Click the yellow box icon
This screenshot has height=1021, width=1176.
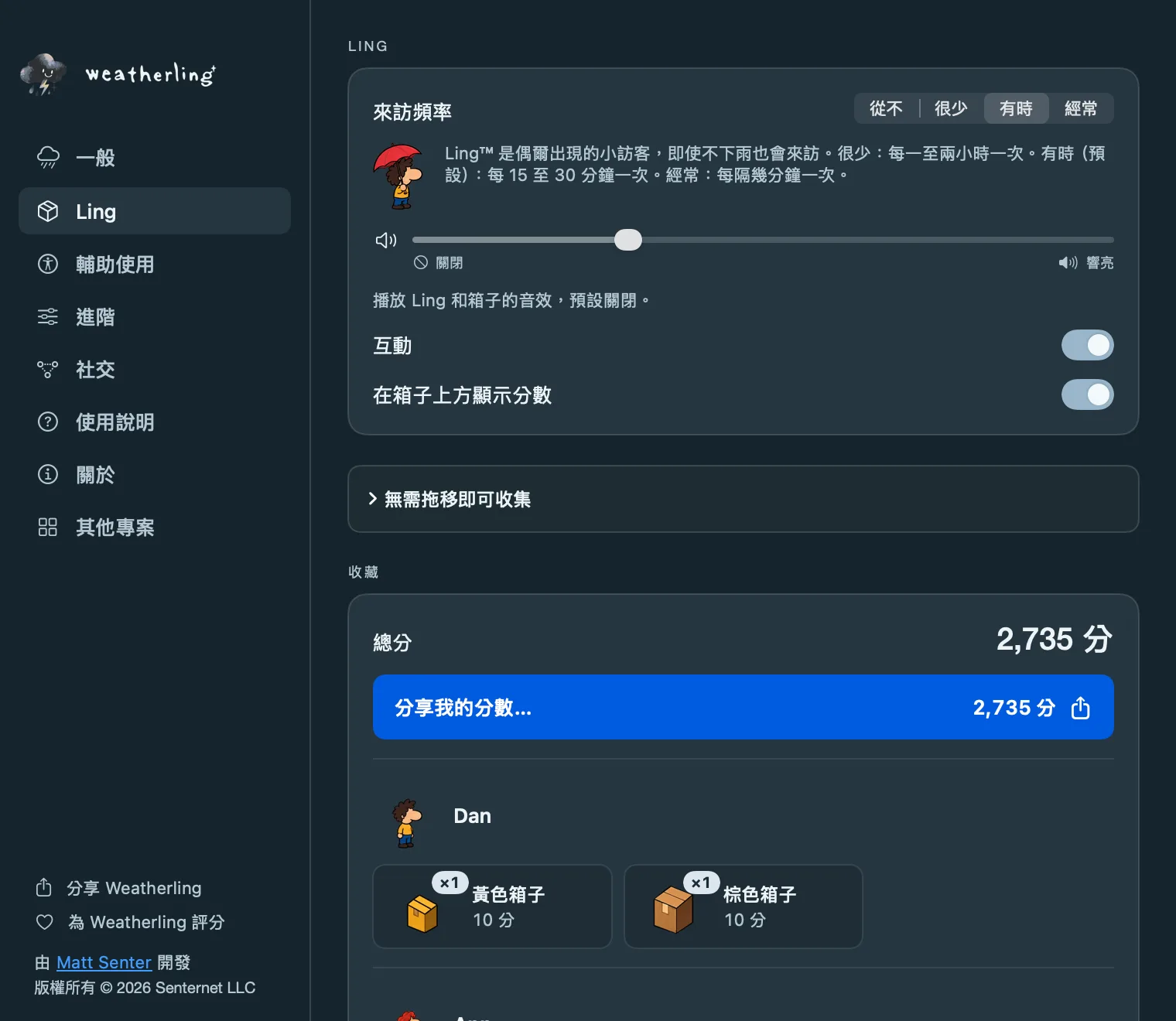[422, 913]
